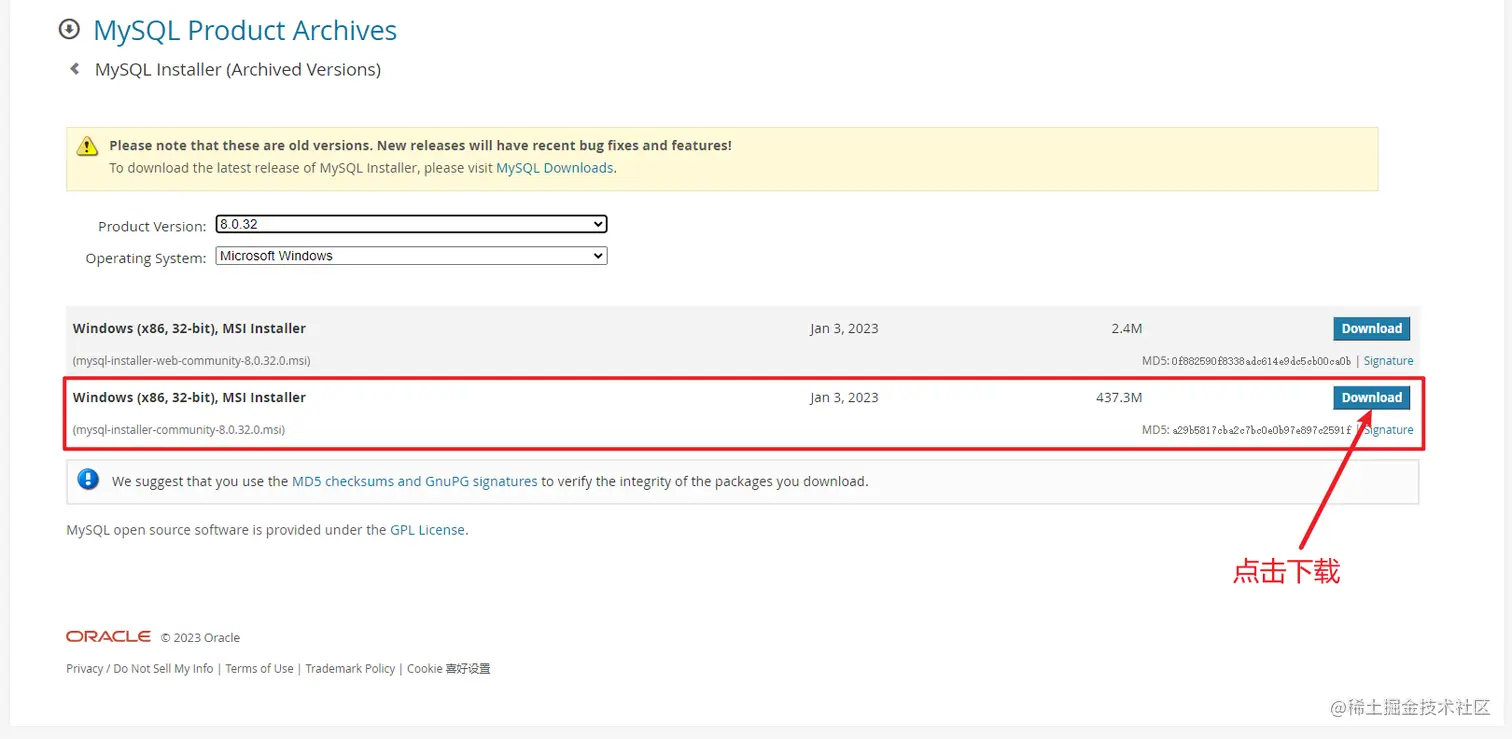Open Signature link for the web-community installer

click(x=1388, y=361)
